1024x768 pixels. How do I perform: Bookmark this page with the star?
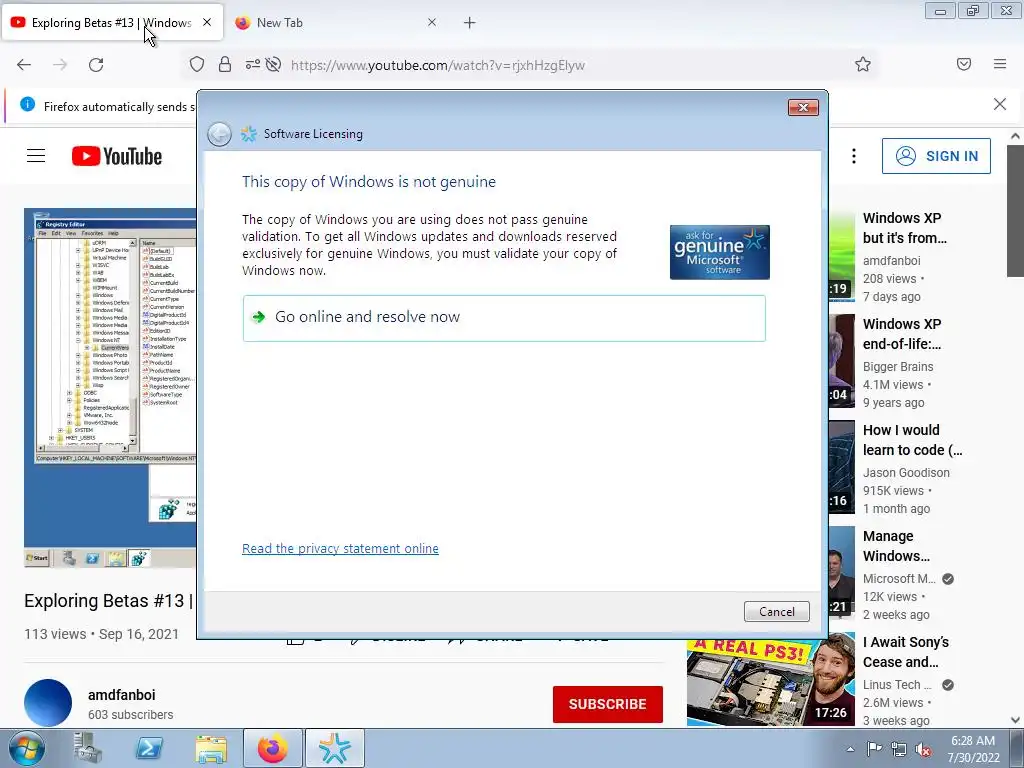pos(863,64)
